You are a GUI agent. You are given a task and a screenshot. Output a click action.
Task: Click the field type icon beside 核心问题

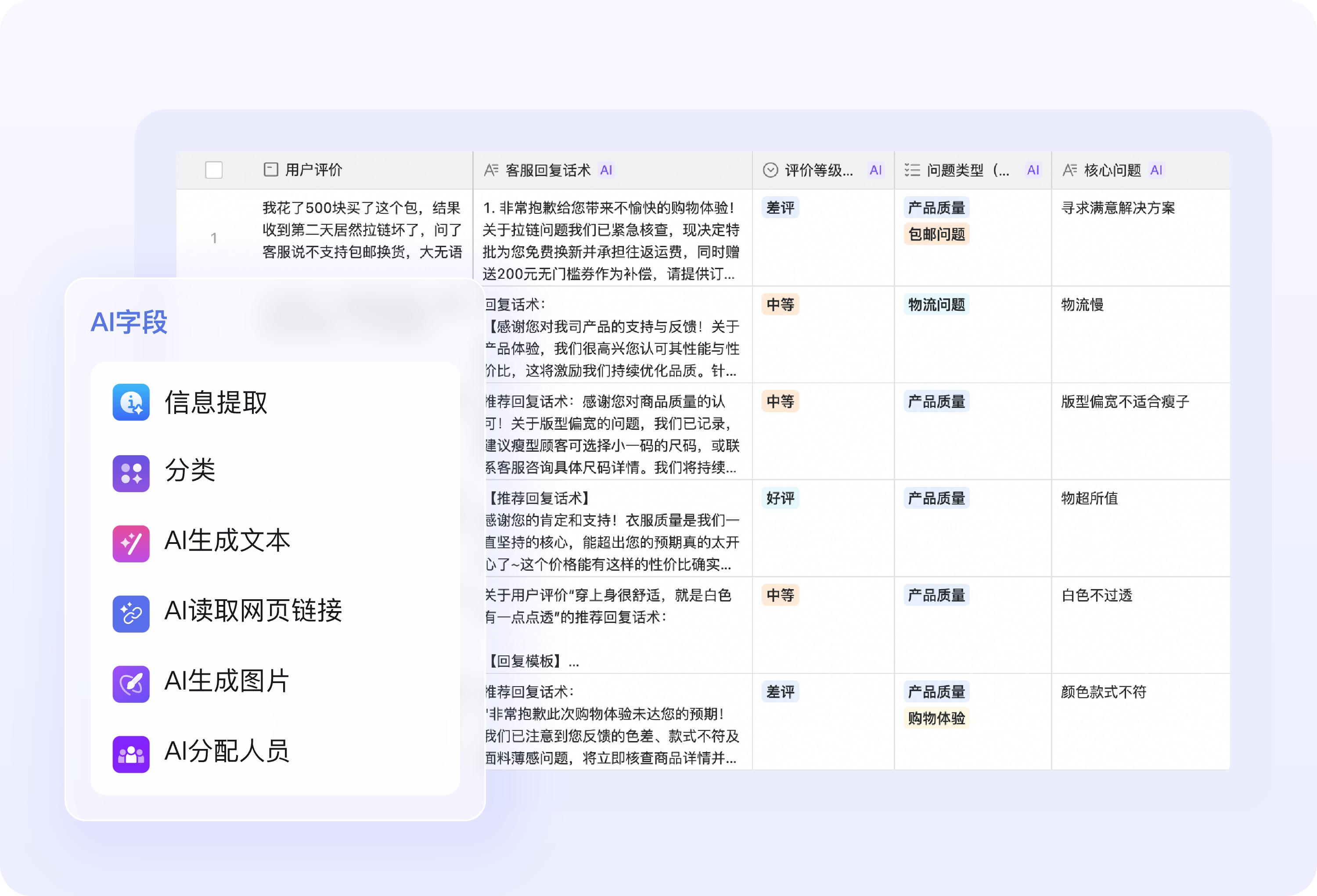coord(1070,169)
